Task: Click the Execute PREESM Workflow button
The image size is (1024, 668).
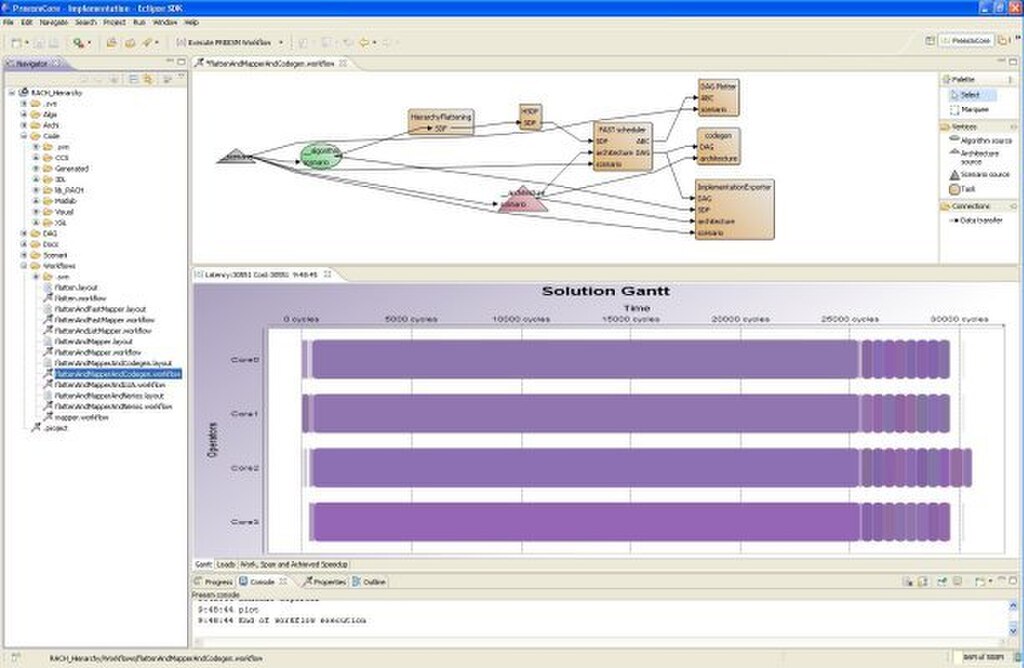Action: 223,42
